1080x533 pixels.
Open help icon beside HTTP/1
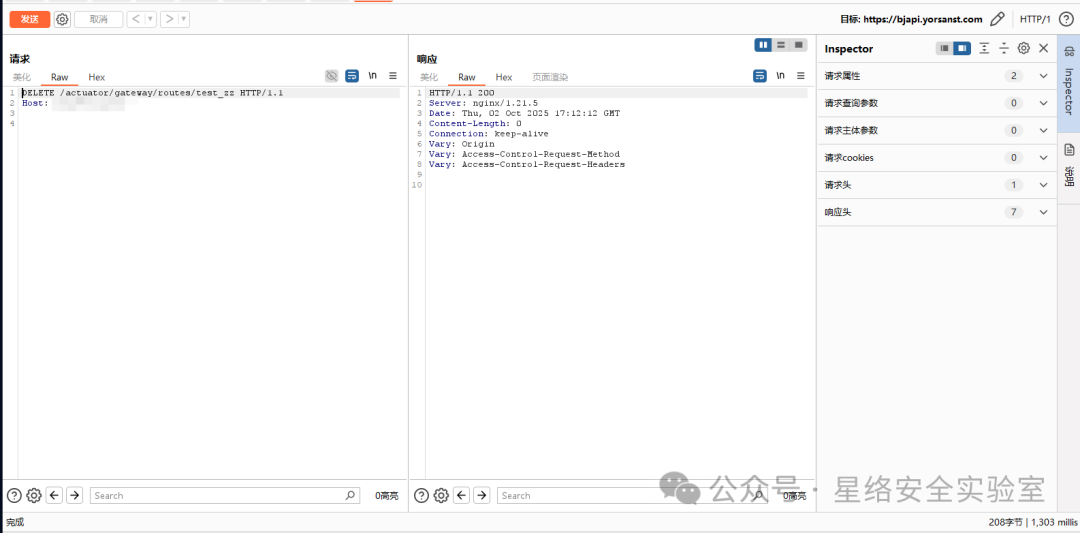pos(1066,19)
